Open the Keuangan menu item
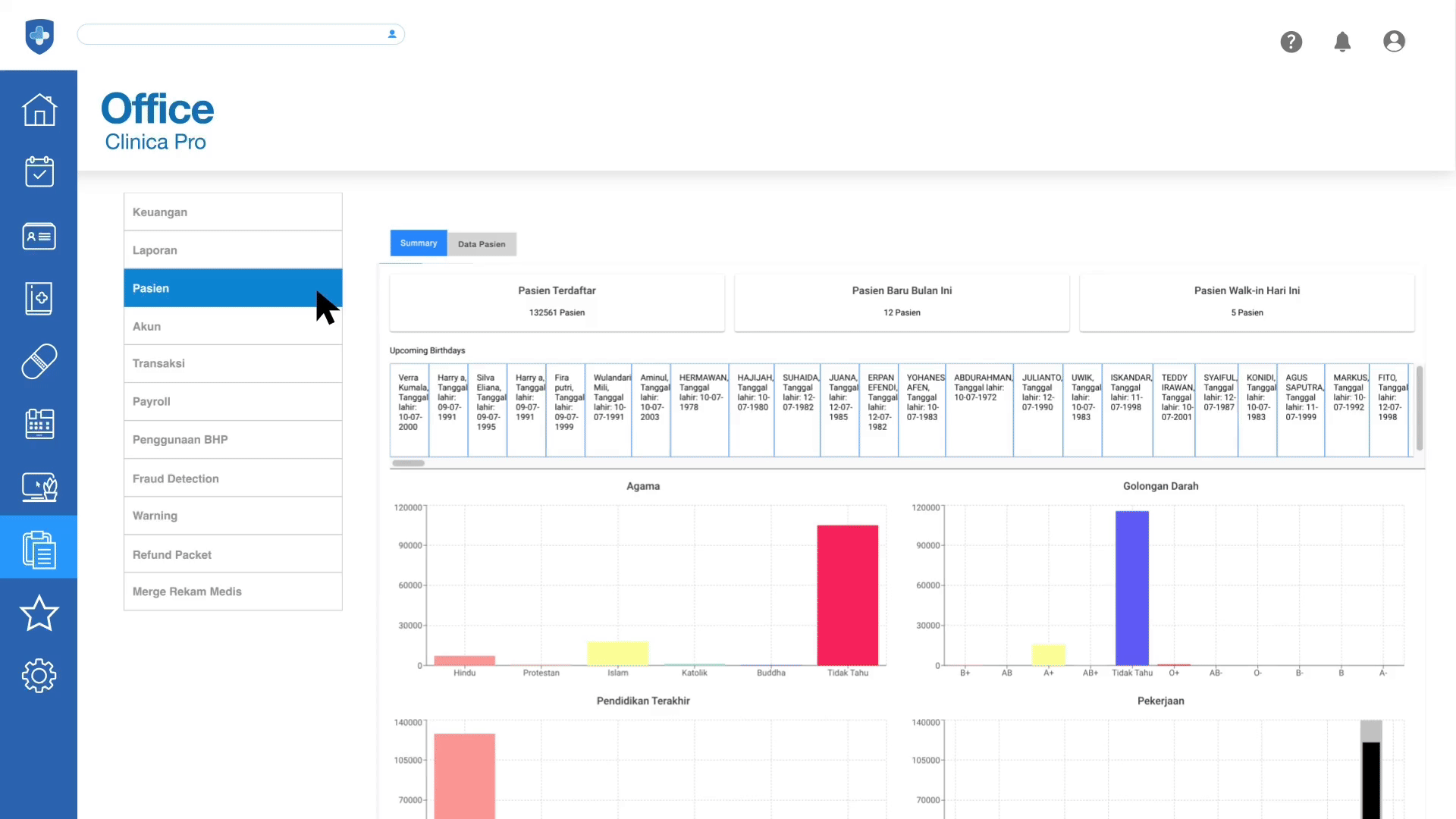 (x=233, y=212)
